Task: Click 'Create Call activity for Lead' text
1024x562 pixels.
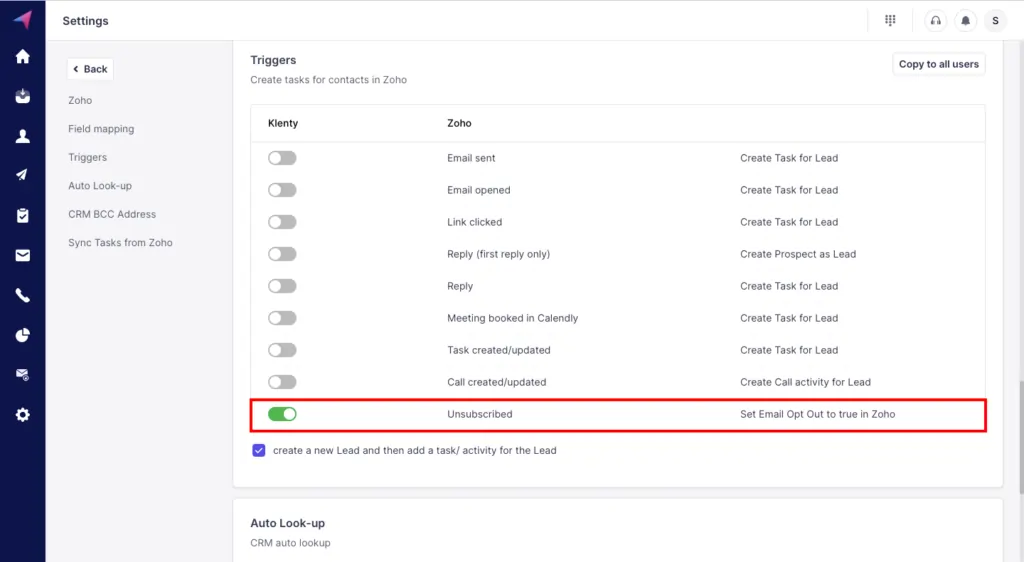Action: tap(805, 382)
